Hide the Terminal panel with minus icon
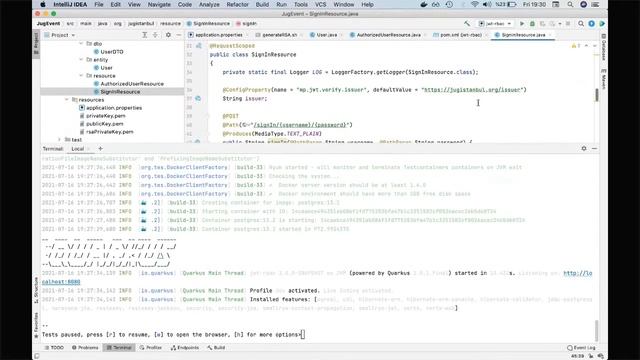This screenshot has height=360, width=640. tap(594, 149)
